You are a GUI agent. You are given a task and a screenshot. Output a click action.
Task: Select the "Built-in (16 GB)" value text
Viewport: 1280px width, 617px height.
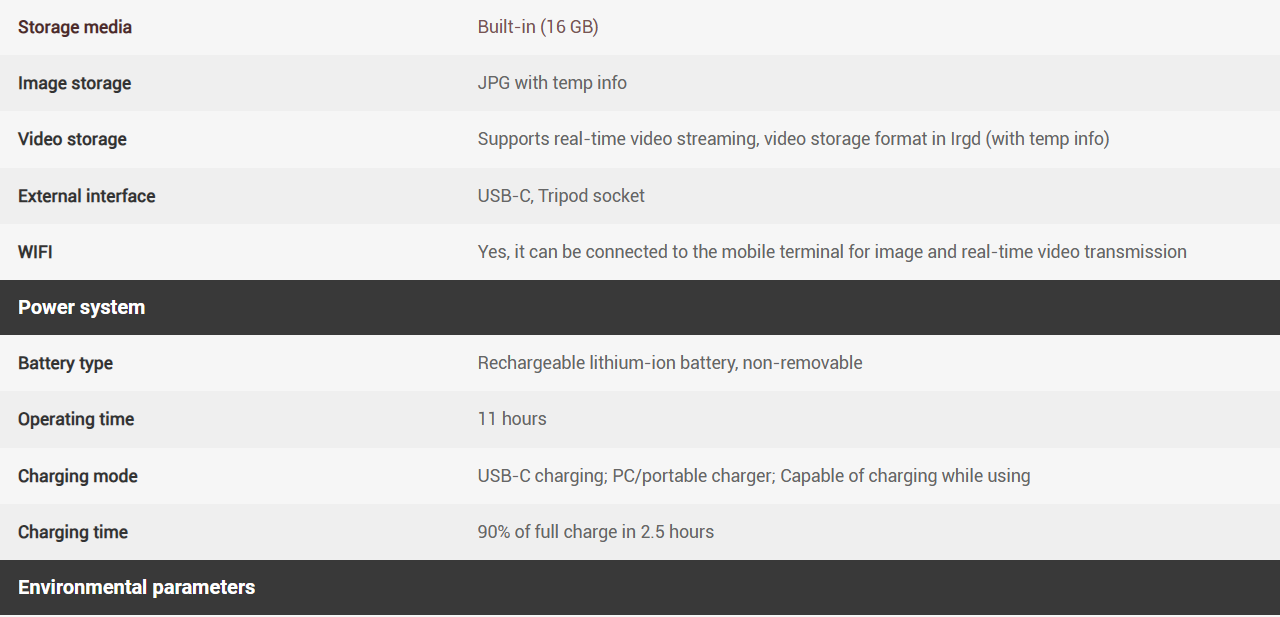[x=538, y=27]
